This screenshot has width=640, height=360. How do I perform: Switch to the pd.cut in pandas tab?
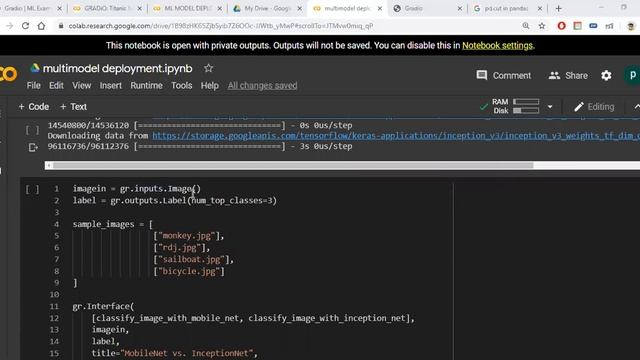[x=507, y=8]
